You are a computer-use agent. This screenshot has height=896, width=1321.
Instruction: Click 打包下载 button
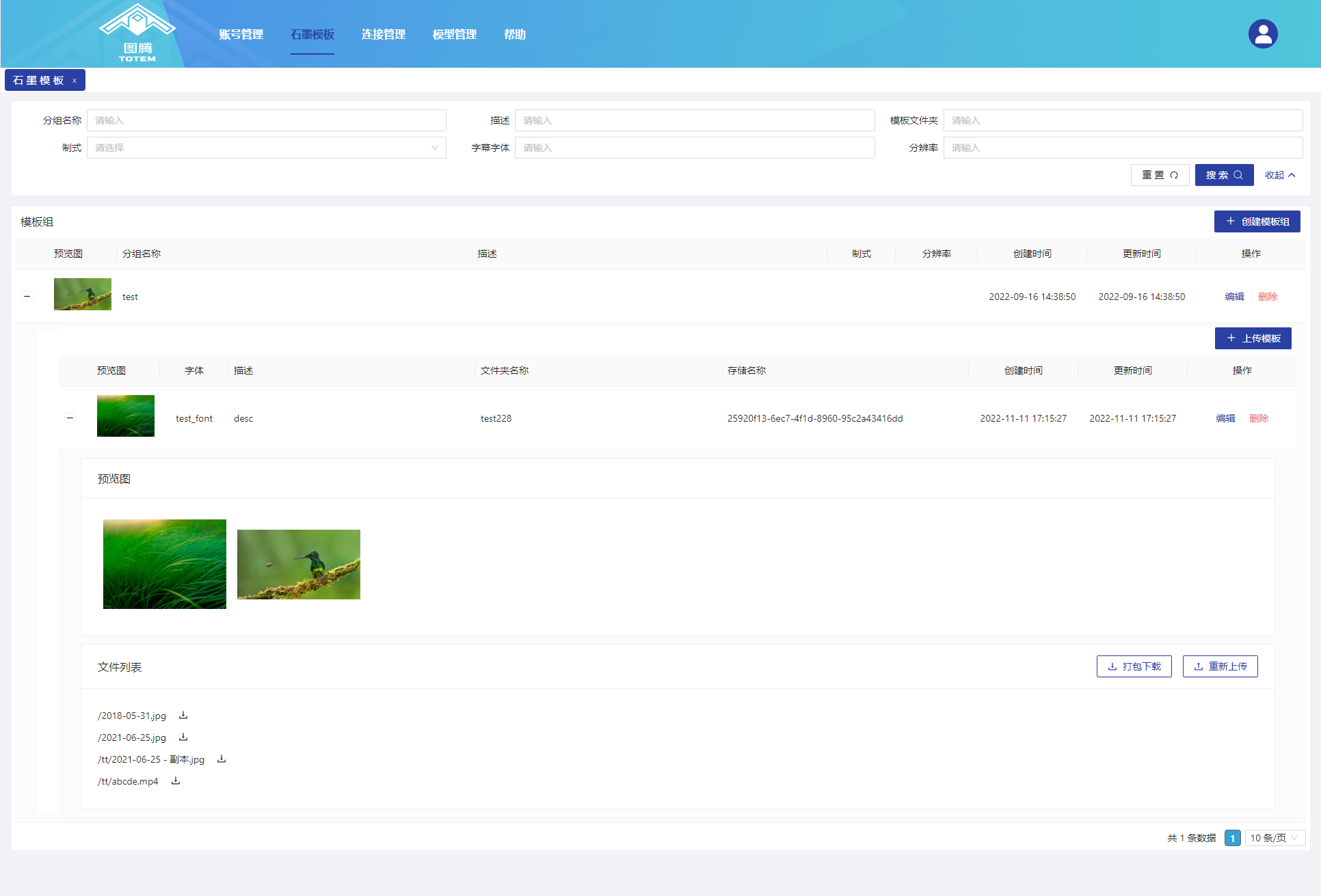pyautogui.click(x=1134, y=666)
